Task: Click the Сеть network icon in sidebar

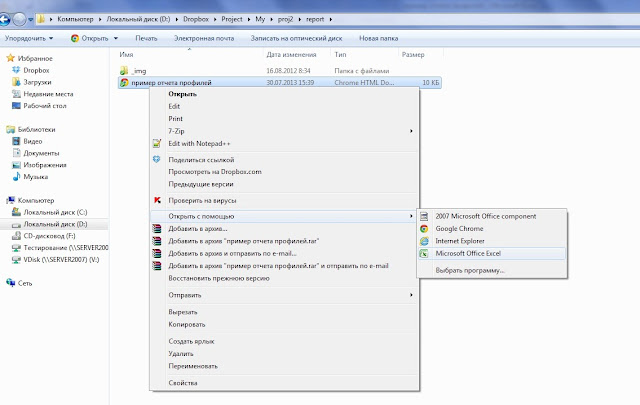Action: (11, 283)
